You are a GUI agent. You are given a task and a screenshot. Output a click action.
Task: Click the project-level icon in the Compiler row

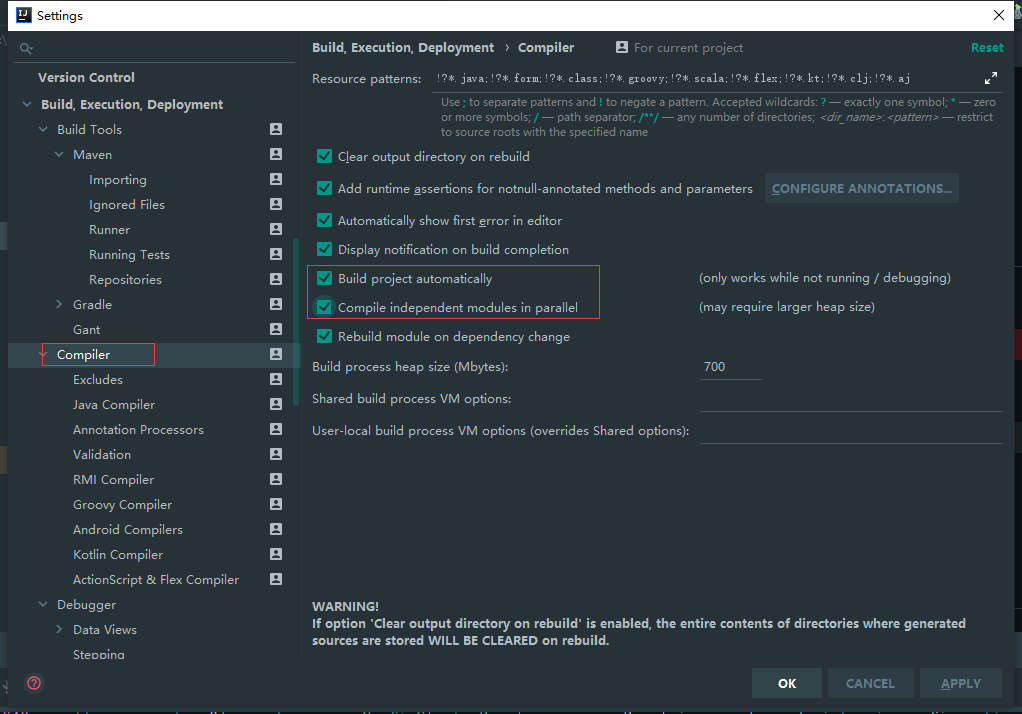tap(276, 354)
